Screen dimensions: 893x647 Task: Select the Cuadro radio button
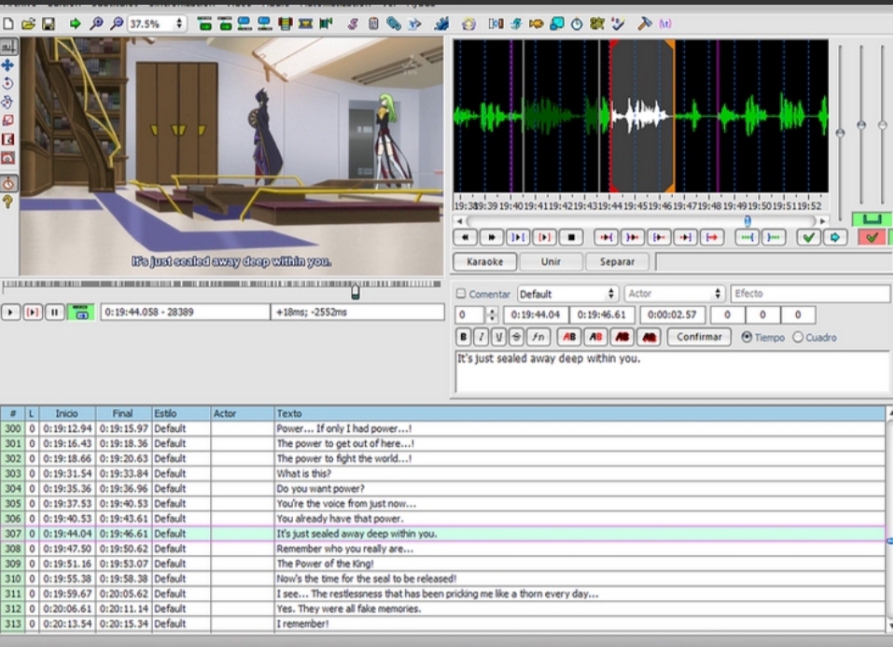point(797,337)
